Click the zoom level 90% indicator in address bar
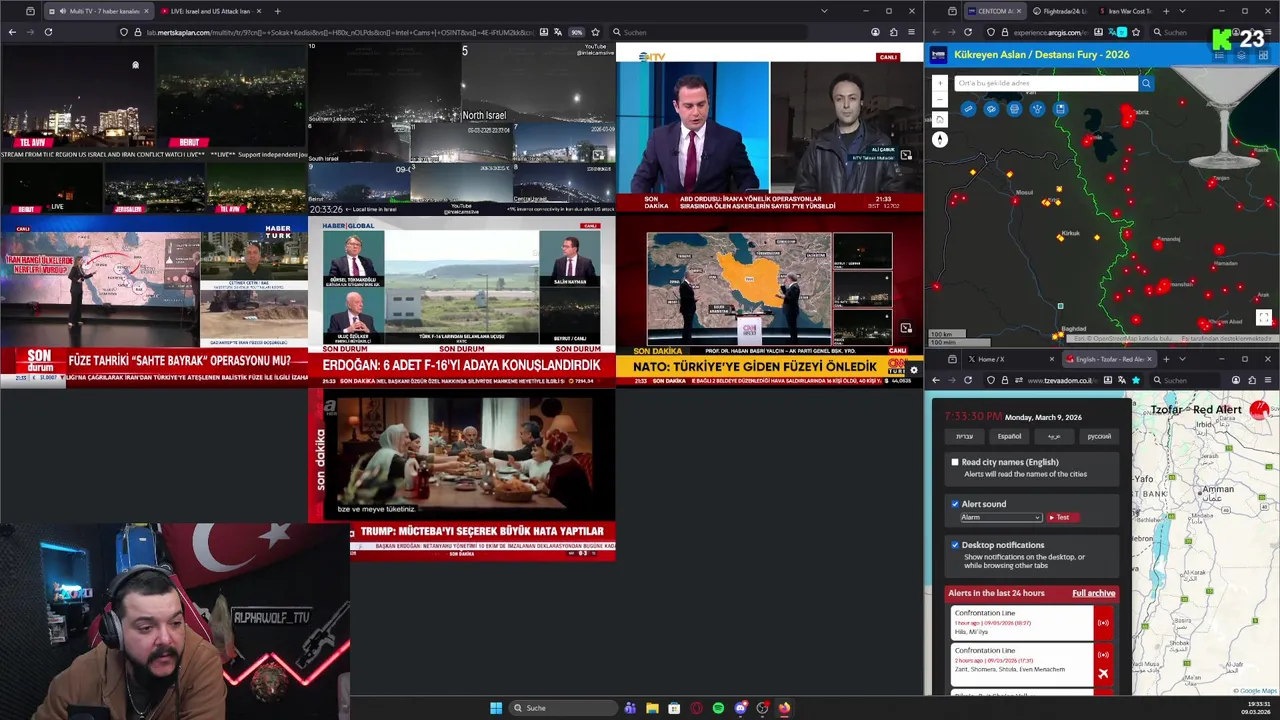1280x720 pixels. tap(577, 32)
